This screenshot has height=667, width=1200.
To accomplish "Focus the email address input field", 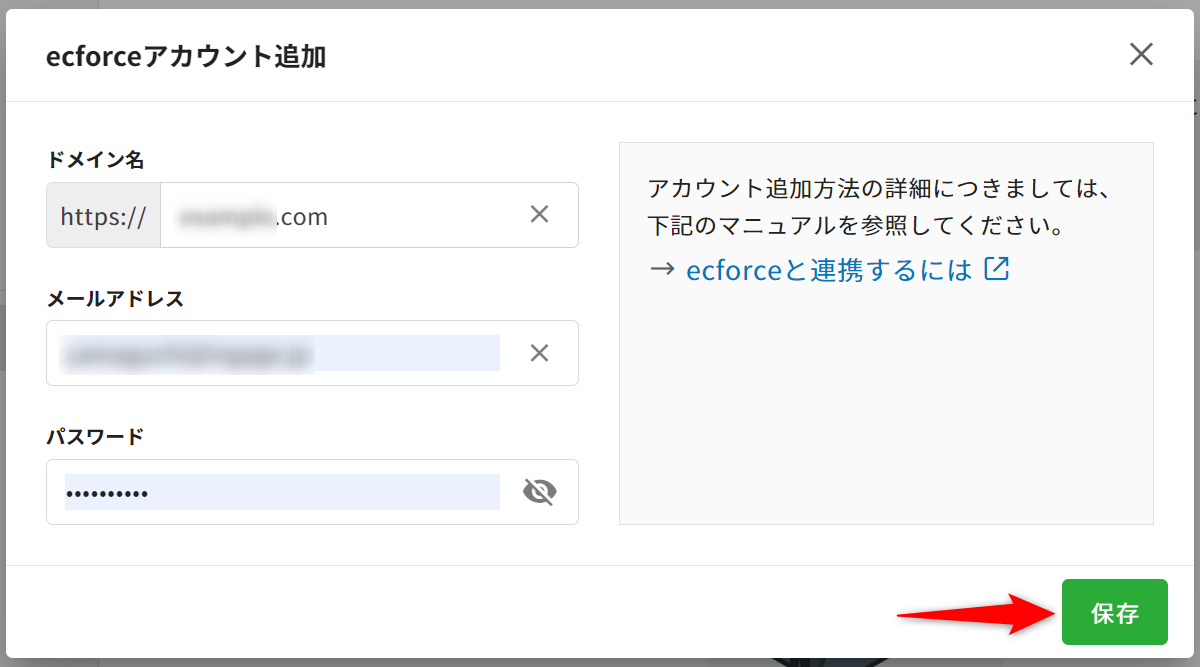I will click(x=280, y=353).
